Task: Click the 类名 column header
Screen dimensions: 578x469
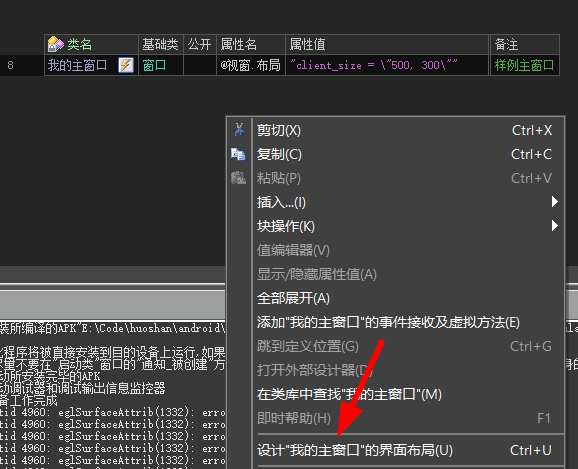Action: [91, 44]
